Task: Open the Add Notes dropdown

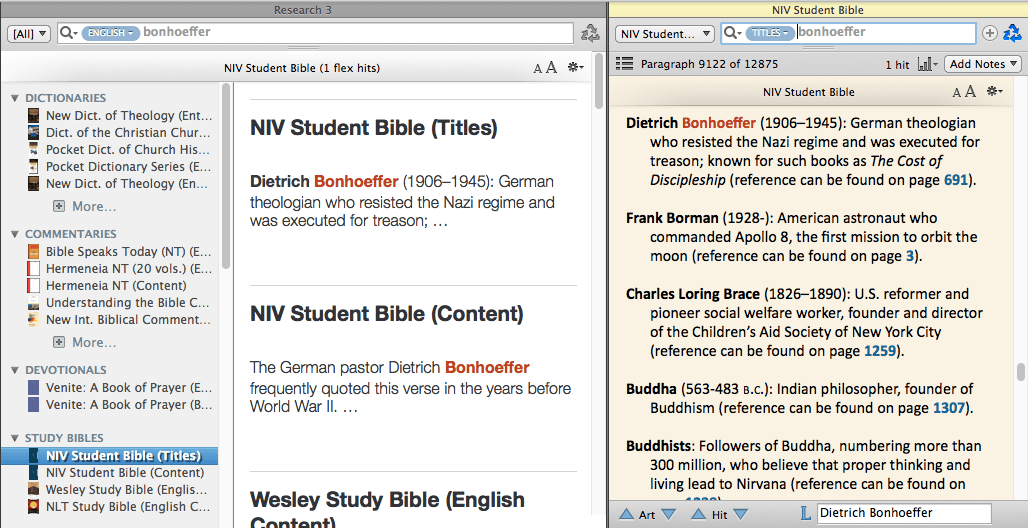Action: coord(984,64)
